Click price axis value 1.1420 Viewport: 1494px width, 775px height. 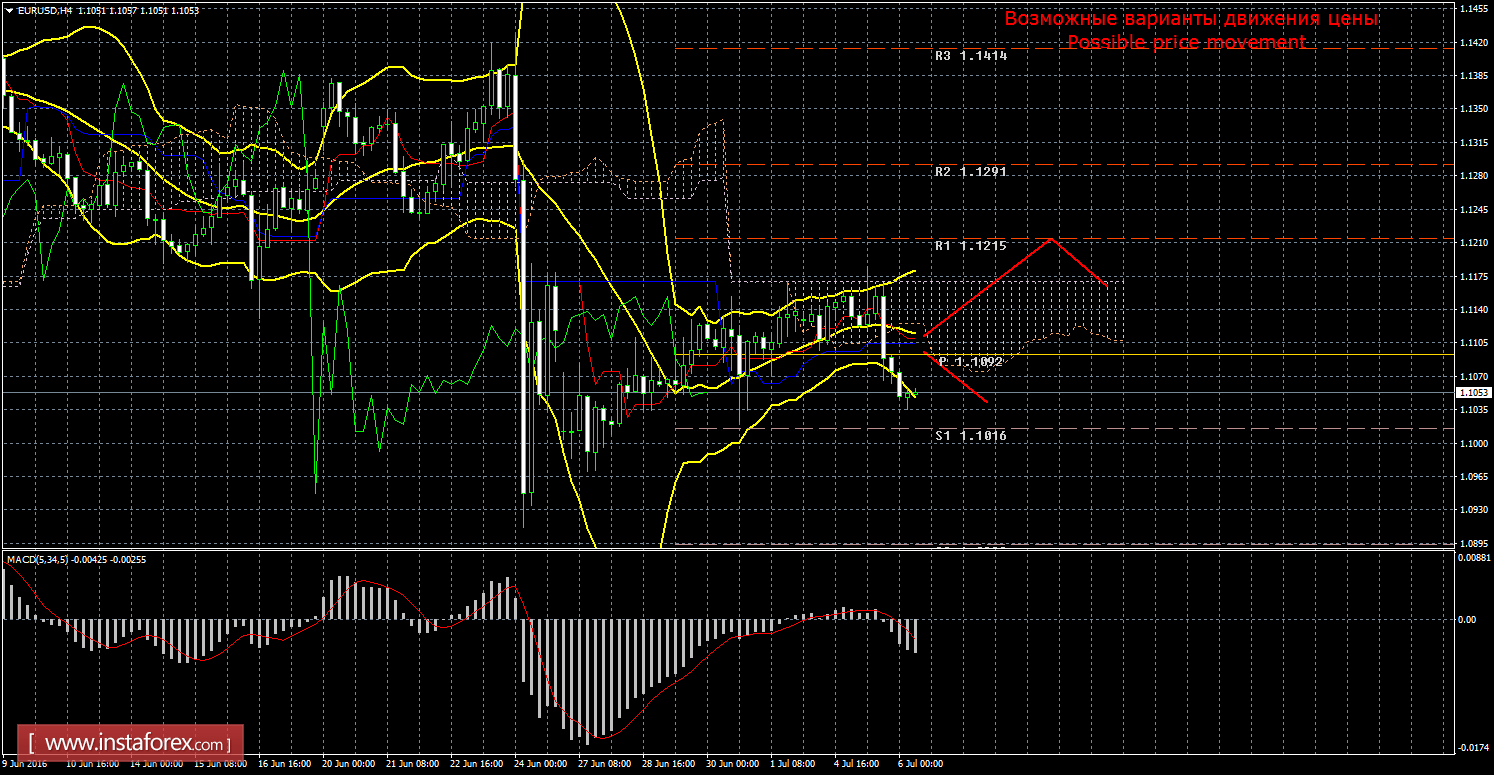[1474, 42]
